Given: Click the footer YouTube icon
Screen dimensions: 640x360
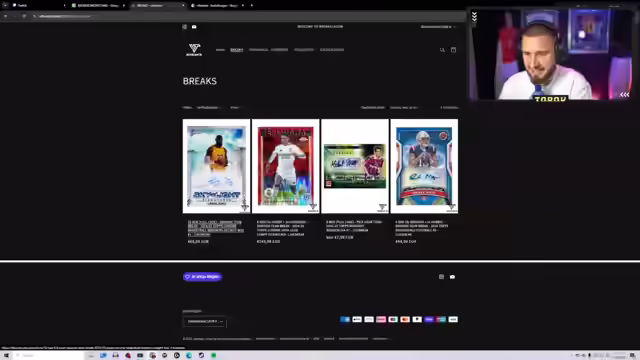Looking at the screenshot, I should [x=452, y=277].
